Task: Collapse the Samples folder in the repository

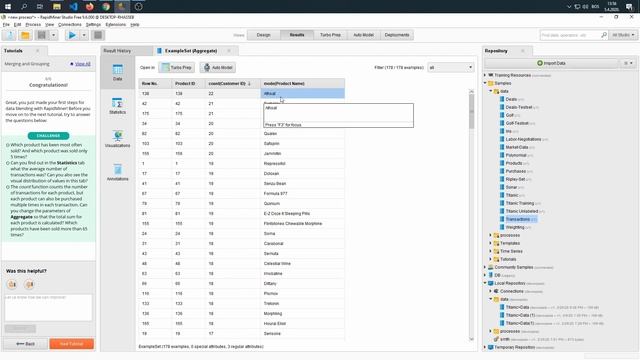Action: click(x=485, y=83)
